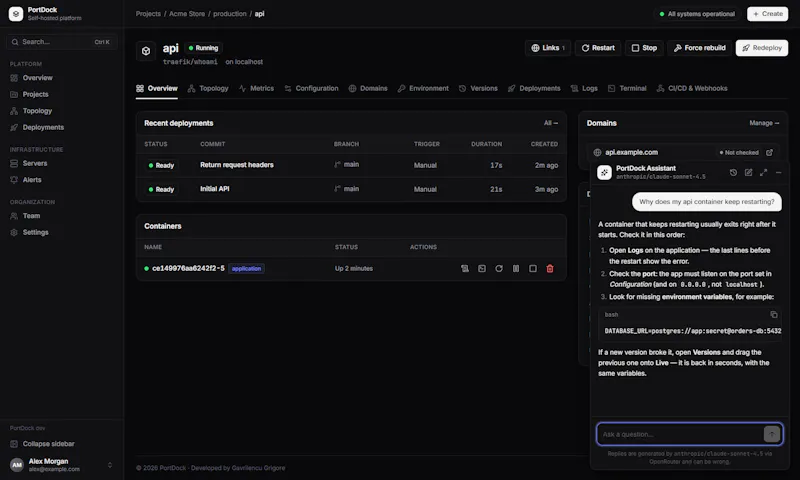The height and width of the screenshot is (480, 800).
Task: Open terminal icon in container row
Action: 482,268
